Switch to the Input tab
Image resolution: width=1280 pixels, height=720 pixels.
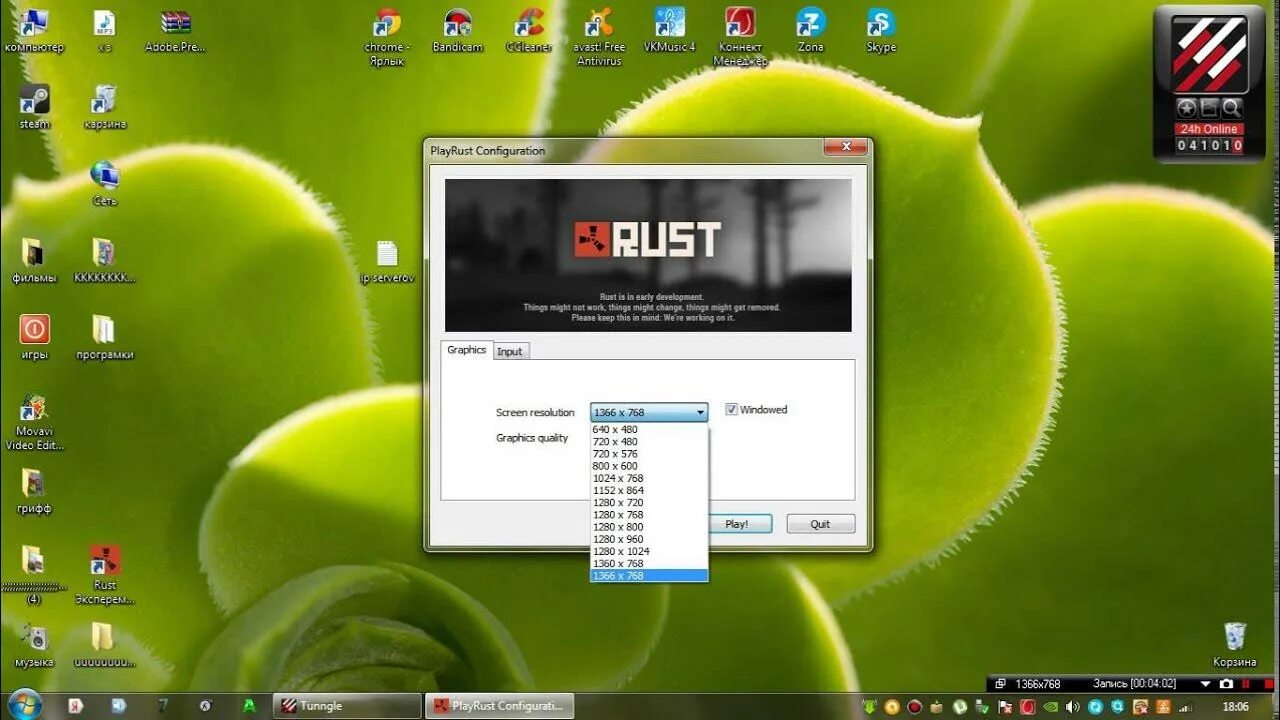pyautogui.click(x=510, y=351)
